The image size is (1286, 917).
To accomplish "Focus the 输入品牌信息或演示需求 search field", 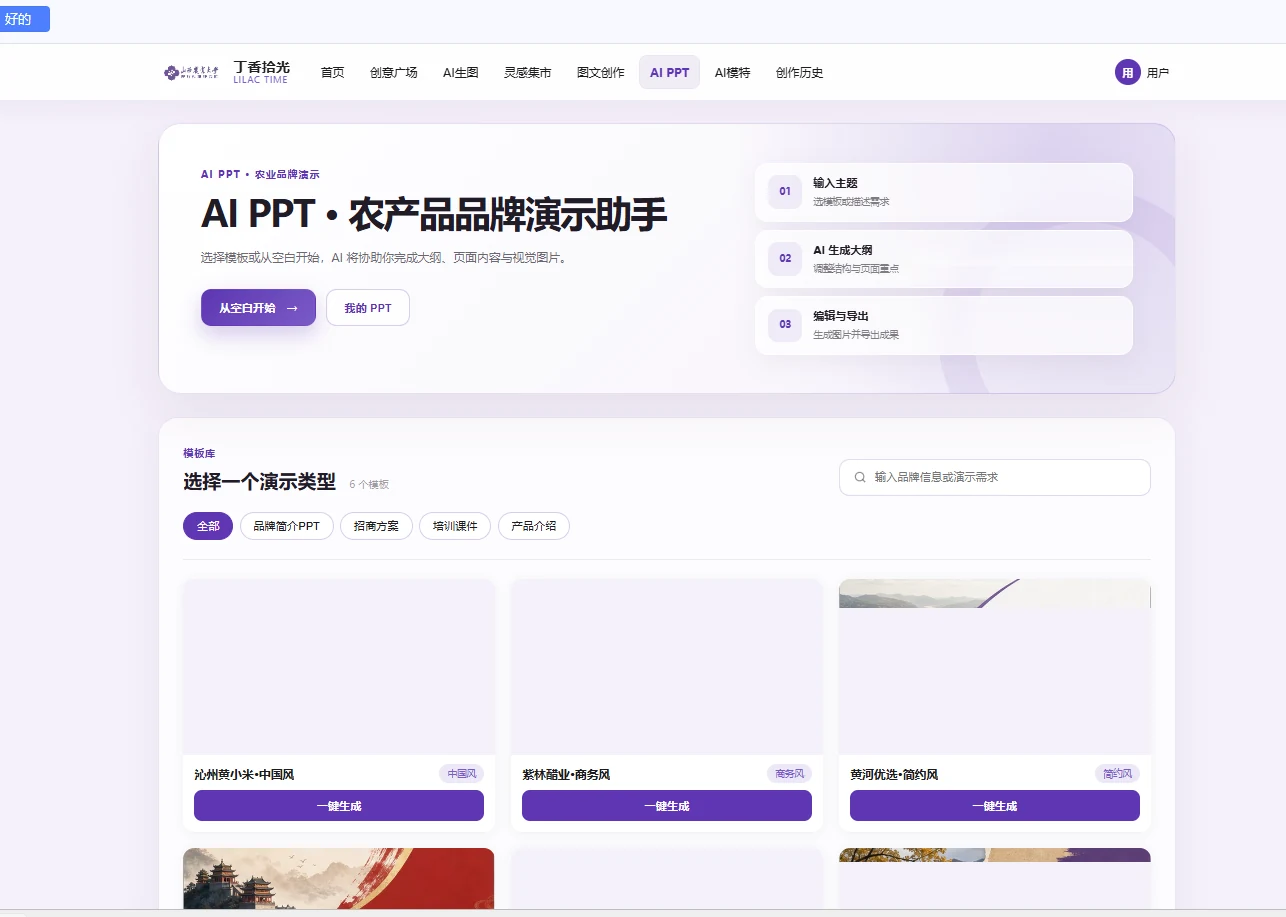I will 995,477.
